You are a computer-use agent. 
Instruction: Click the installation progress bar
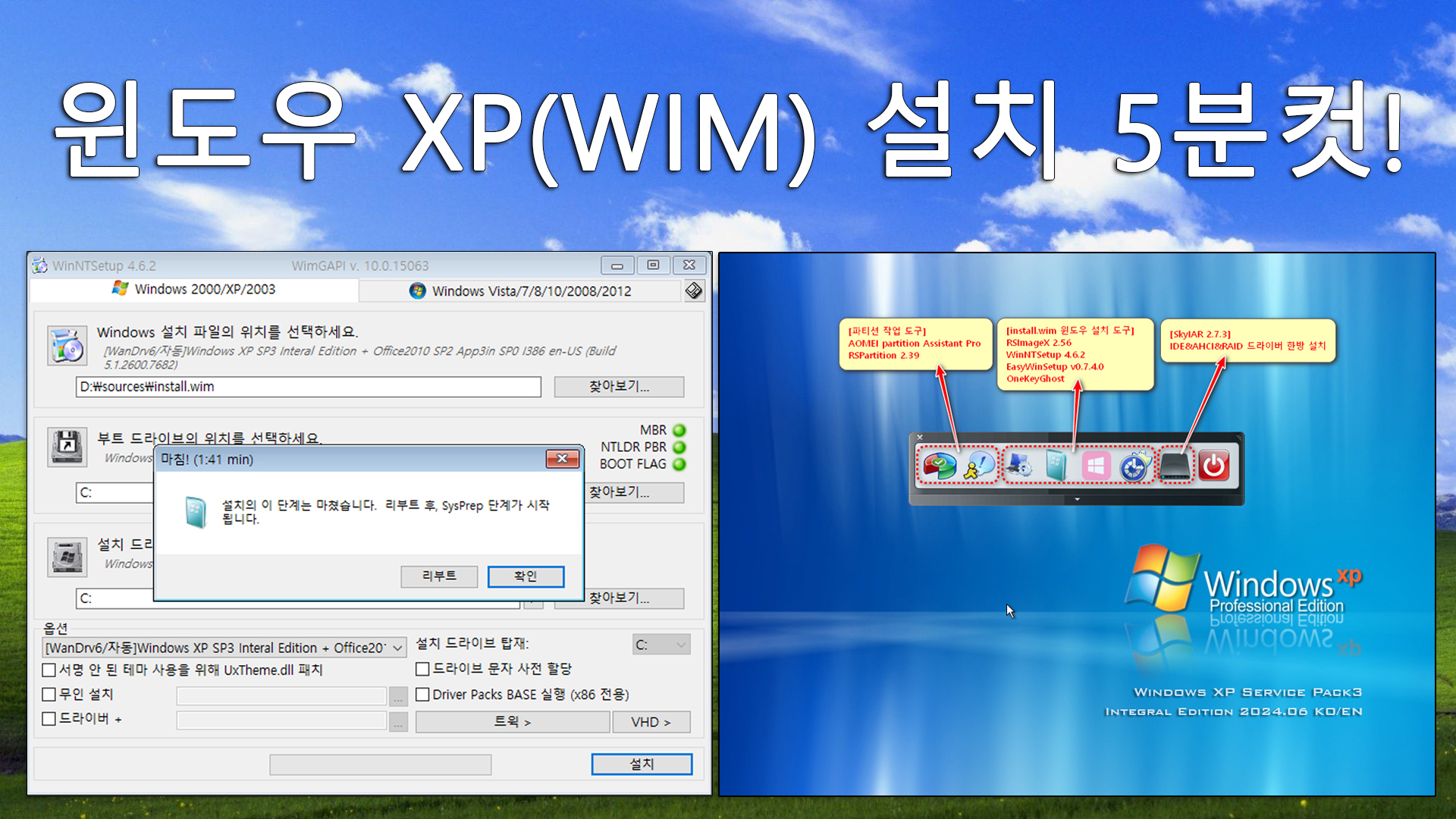tap(381, 764)
